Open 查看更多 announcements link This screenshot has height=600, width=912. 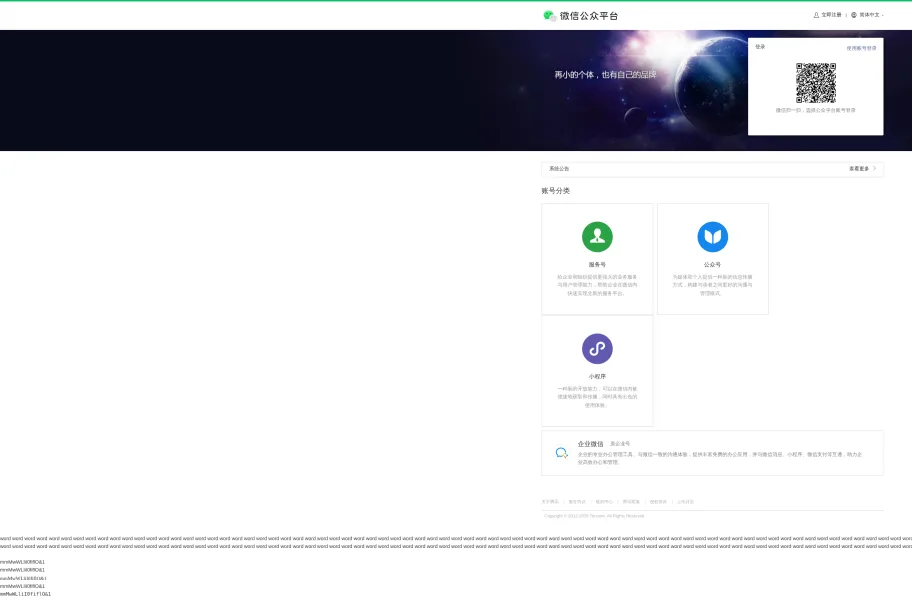[x=859, y=169]
